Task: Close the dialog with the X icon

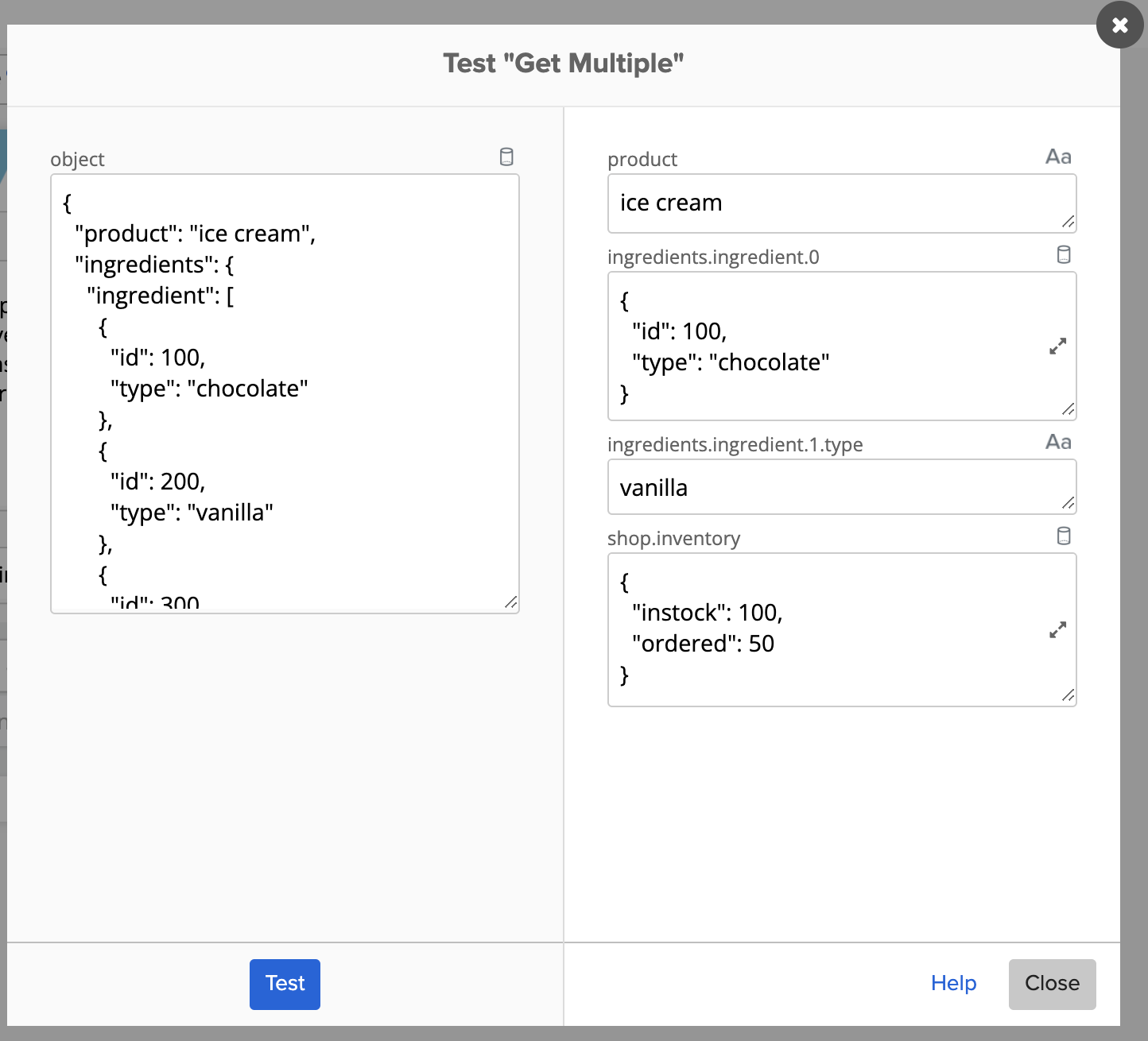Action: (1119, 25)
